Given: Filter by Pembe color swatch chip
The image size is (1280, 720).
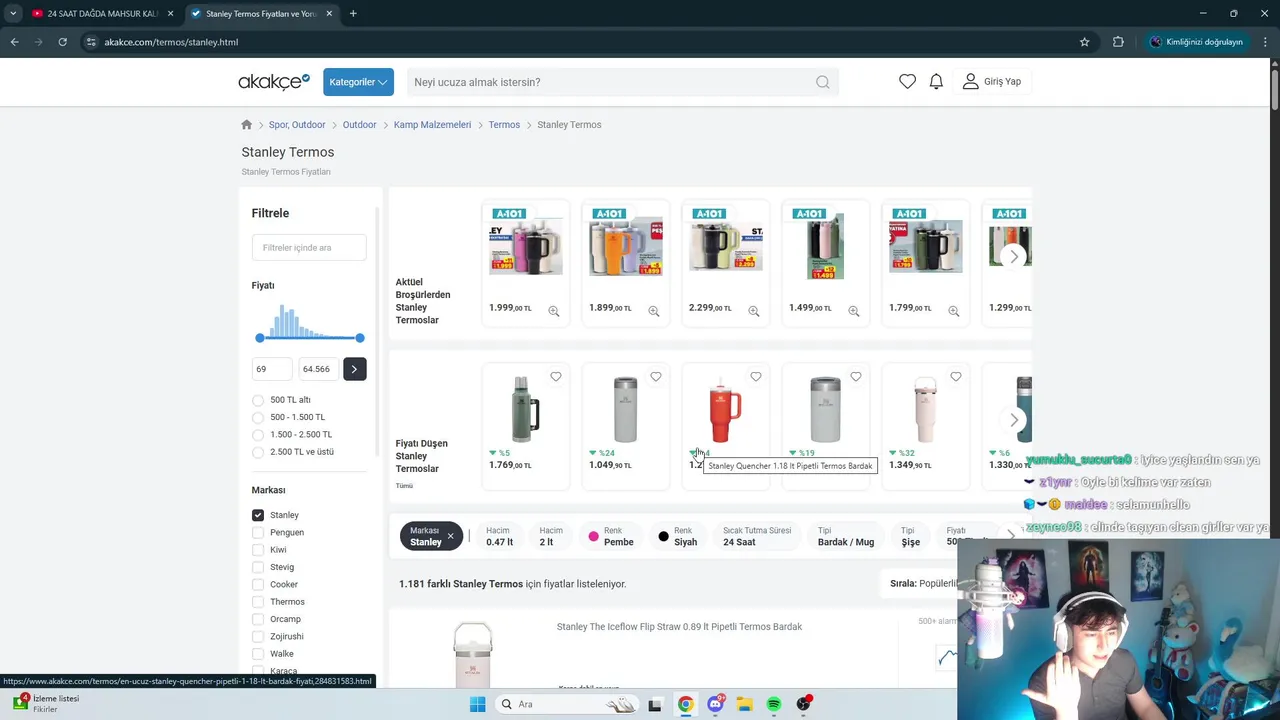Looking at the screenshot, I should [x=611, y=536].
